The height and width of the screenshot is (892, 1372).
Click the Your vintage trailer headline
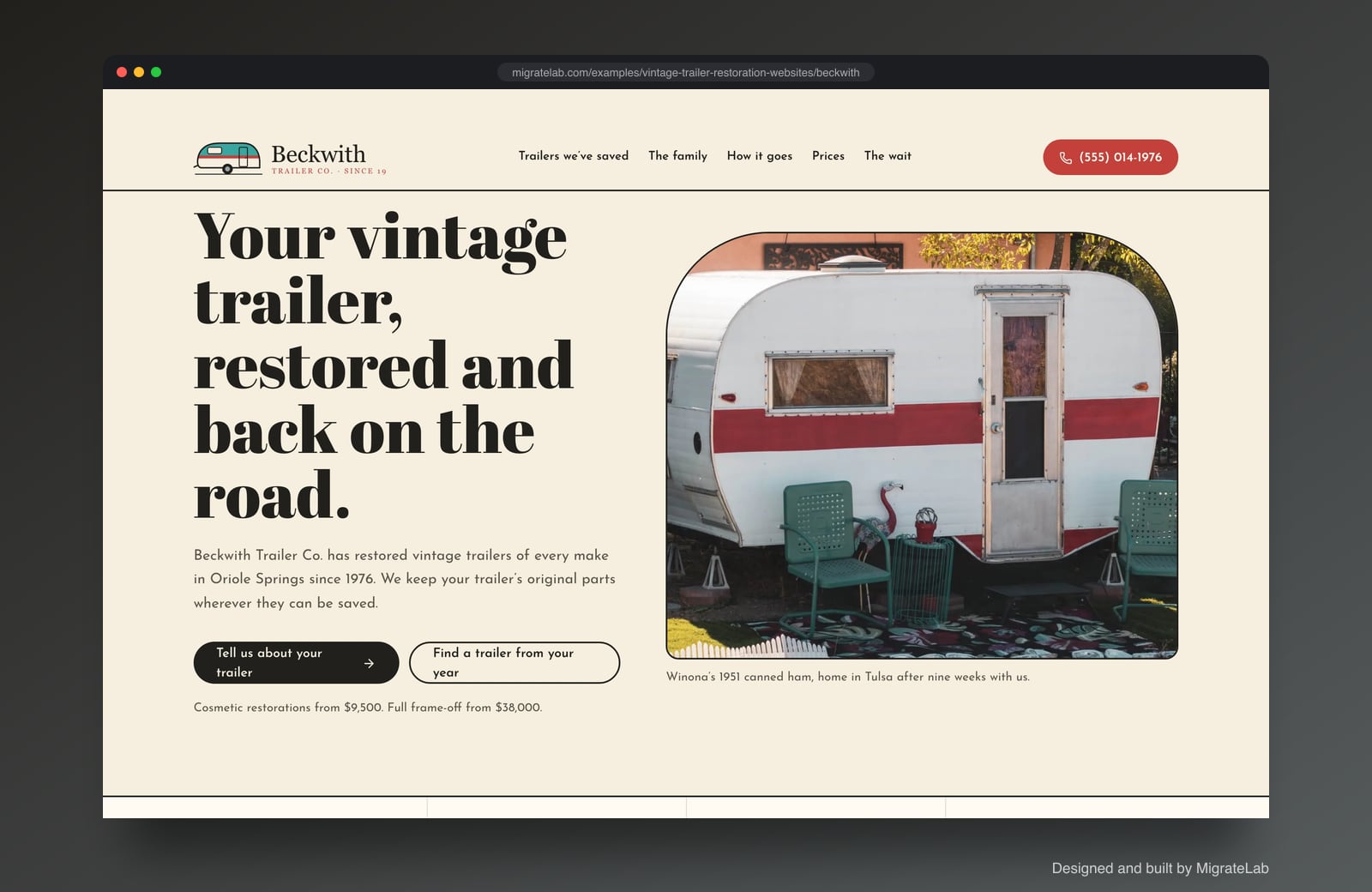pos(383,365)
